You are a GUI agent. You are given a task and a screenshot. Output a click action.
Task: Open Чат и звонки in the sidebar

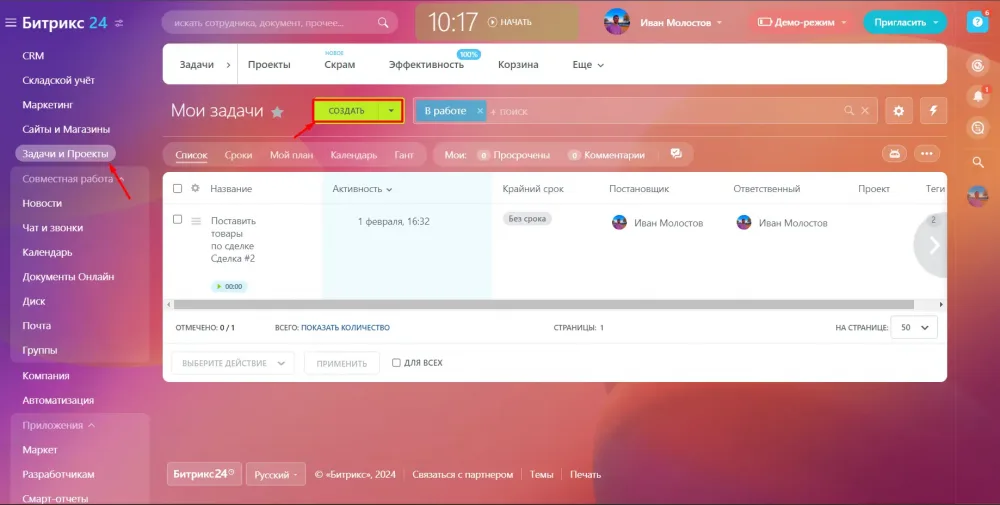pyautogui.click(x=53, y=228)
